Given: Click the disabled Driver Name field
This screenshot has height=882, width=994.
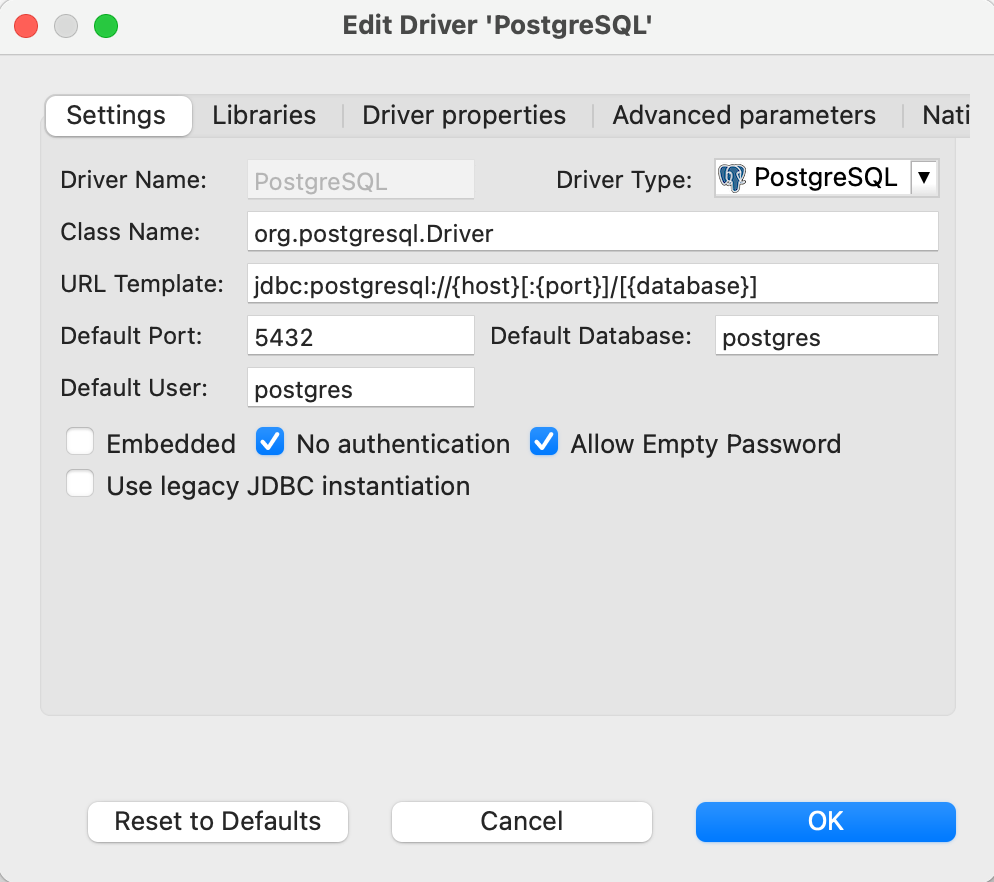Looking at the screenshot, I should point(361,179).
